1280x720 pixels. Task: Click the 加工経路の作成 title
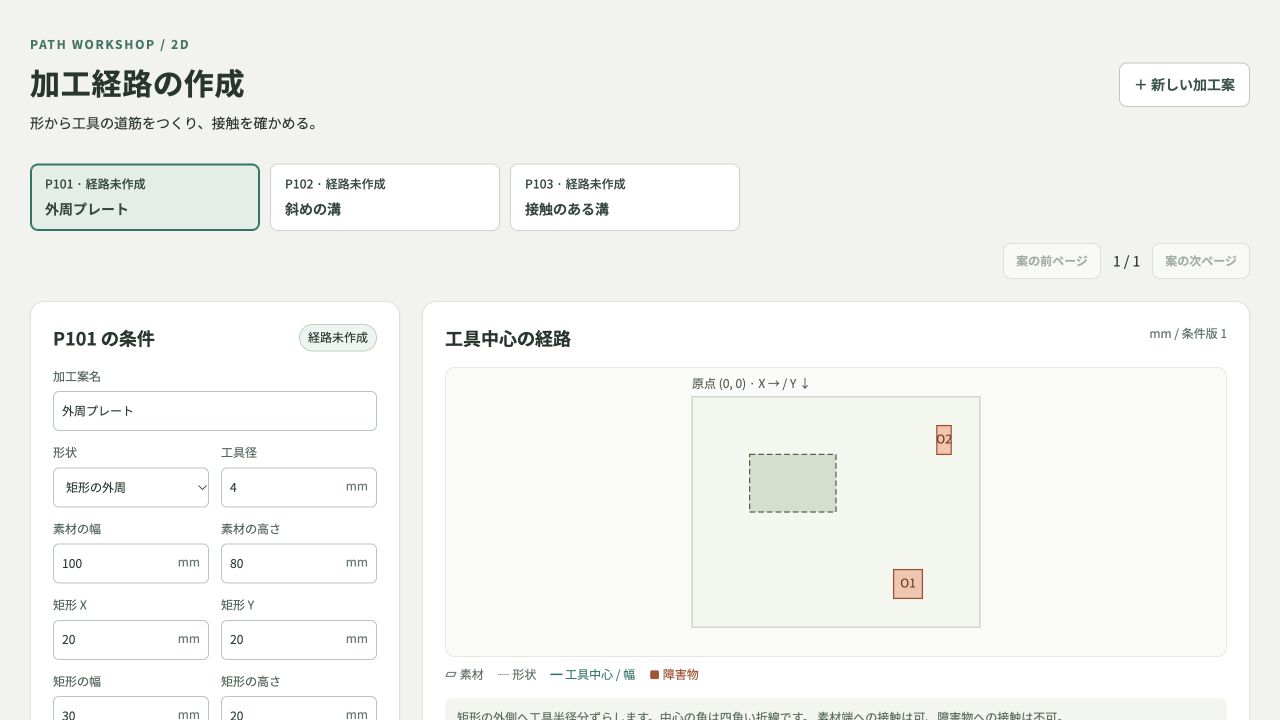[x=137, y=84]
